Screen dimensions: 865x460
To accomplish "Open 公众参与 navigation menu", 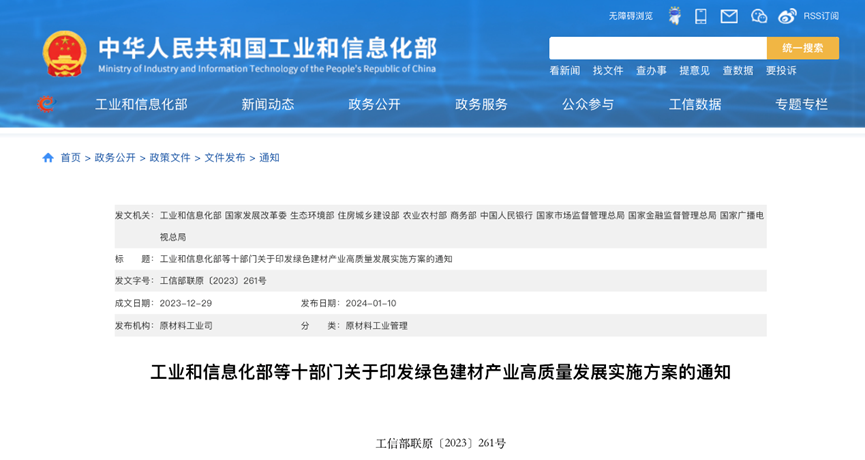I will click(588, 104).
